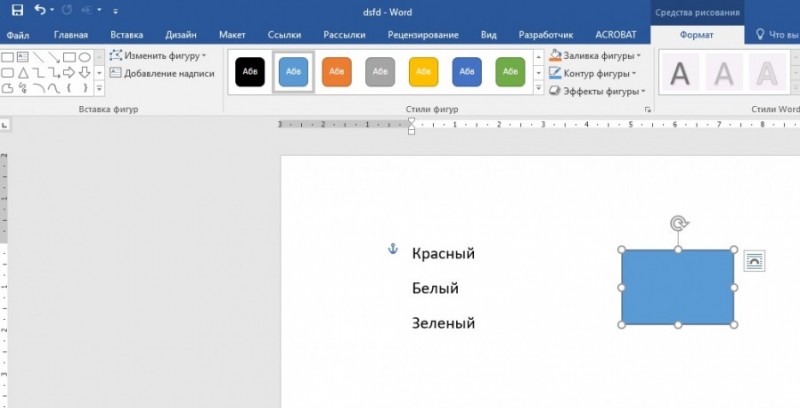This screenshot has height=408, width=800.
Task: Apply the first dark WordArt style
Action: click(680, 73)
